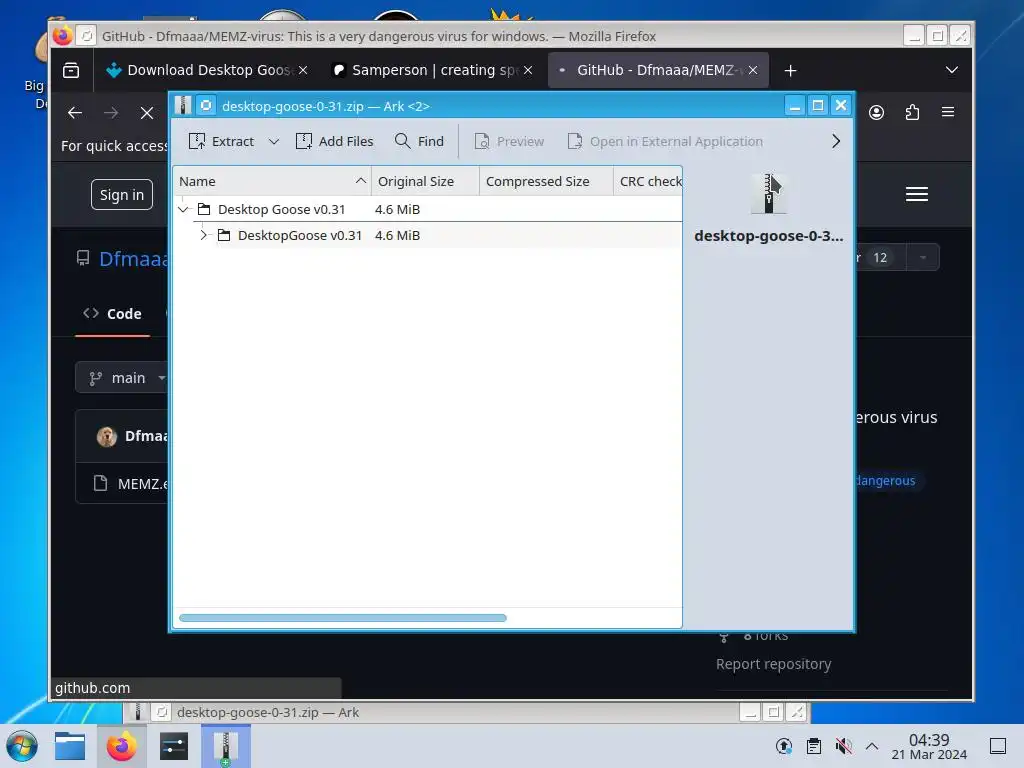The width and height of the screenshot is (1024, 768).
Task: Open the Dfmaaa repository owner link
Action: coord(133,259)
